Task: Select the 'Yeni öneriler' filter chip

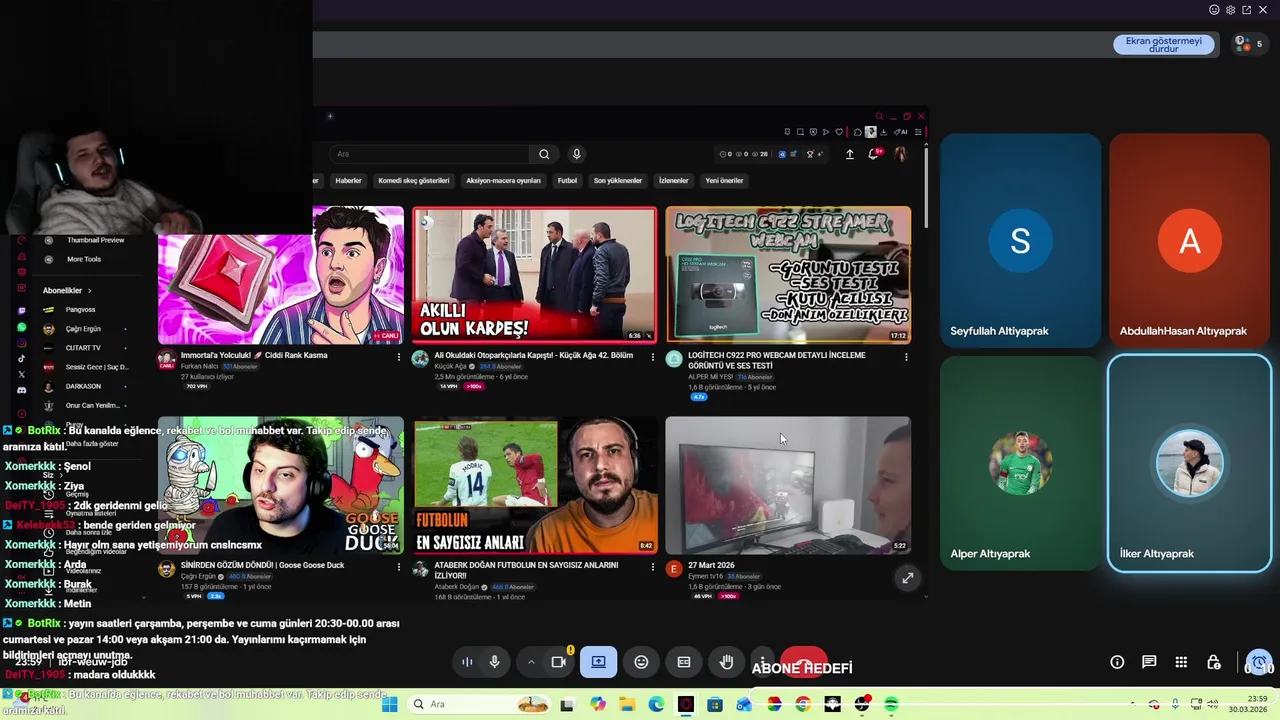Action: [x=724, y=181]
